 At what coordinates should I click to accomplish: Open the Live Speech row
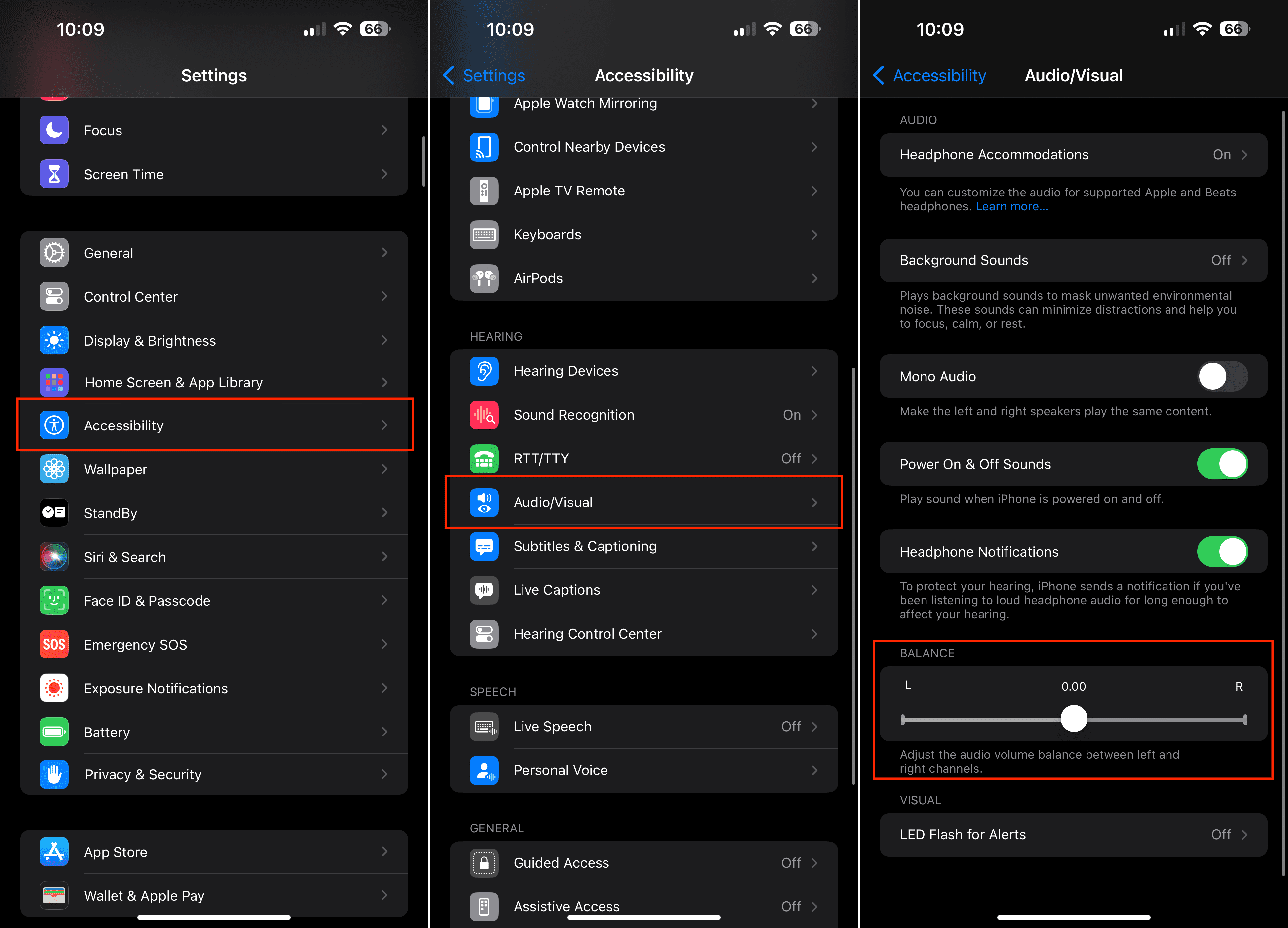coord(643,727)
